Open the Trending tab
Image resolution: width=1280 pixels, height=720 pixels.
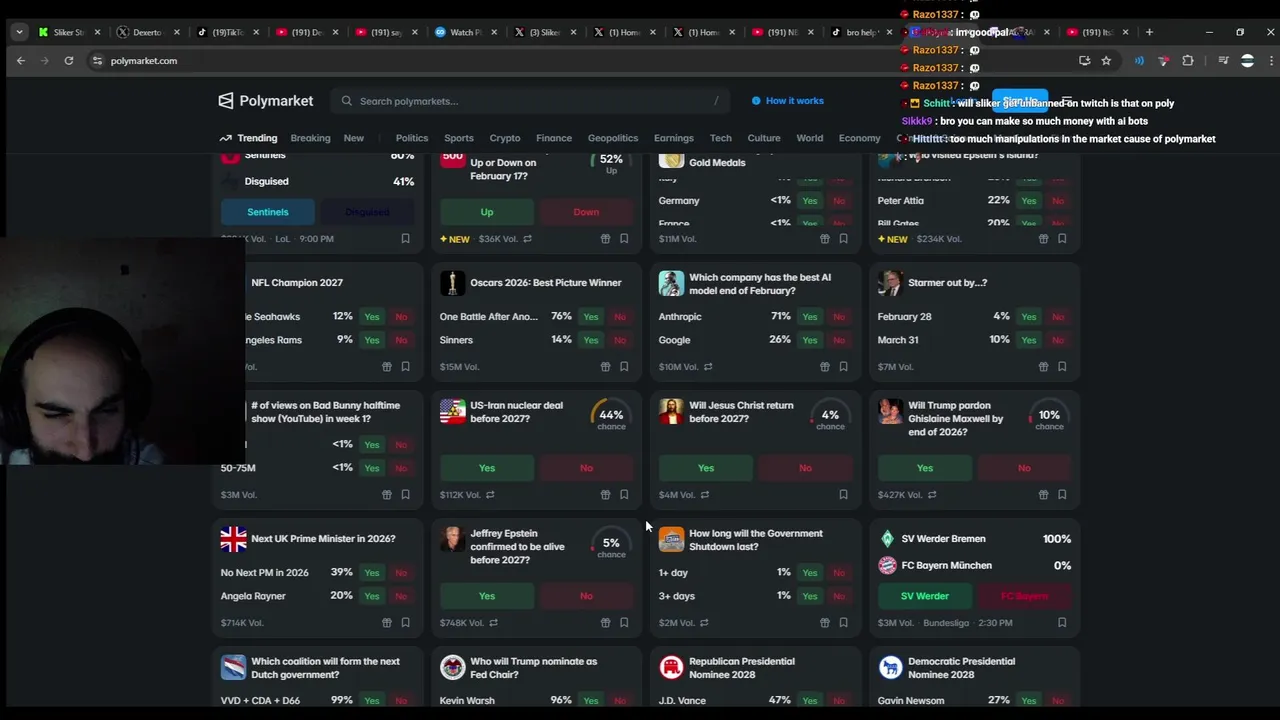pyautogui.click(x=248, y=138)
